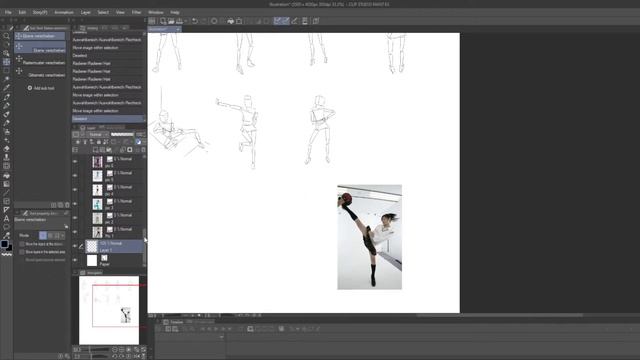640x360 pixels.
Task: Click the Open file icon in command bar
Action: click(171, 21)
